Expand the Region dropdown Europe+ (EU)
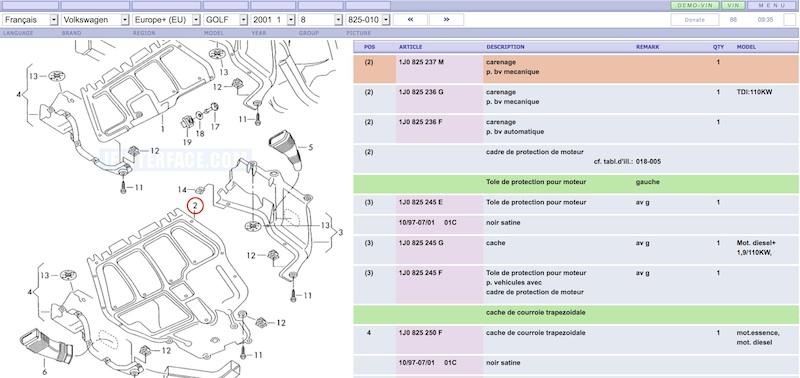800x378 pixels. [166, 20]
